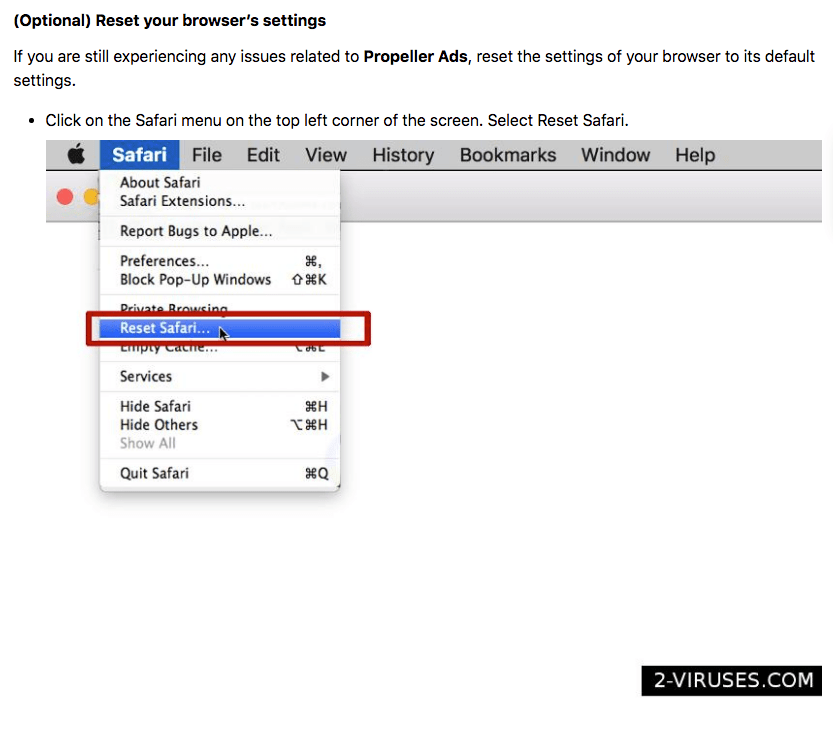The image size is (833, 734).
Task: Open the File menu
Action: coord(207,155)
